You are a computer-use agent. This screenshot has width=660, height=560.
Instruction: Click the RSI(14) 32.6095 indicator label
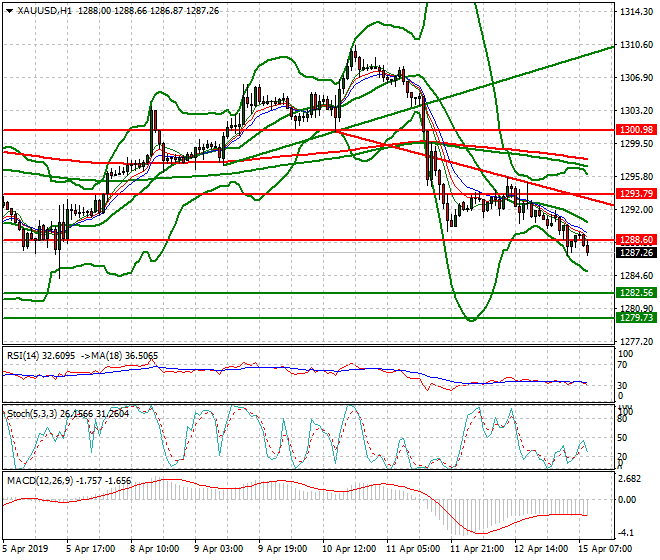[x=41, y=356]
